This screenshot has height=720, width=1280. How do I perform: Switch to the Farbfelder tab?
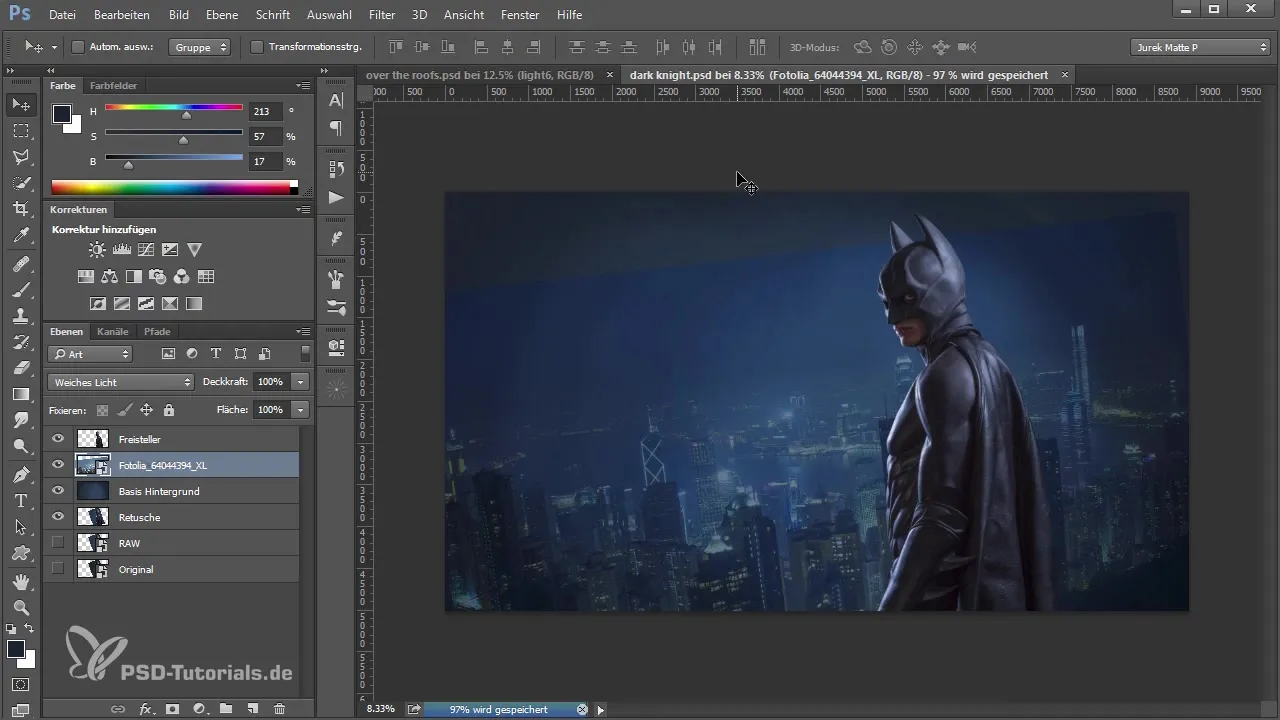[113, 86]
